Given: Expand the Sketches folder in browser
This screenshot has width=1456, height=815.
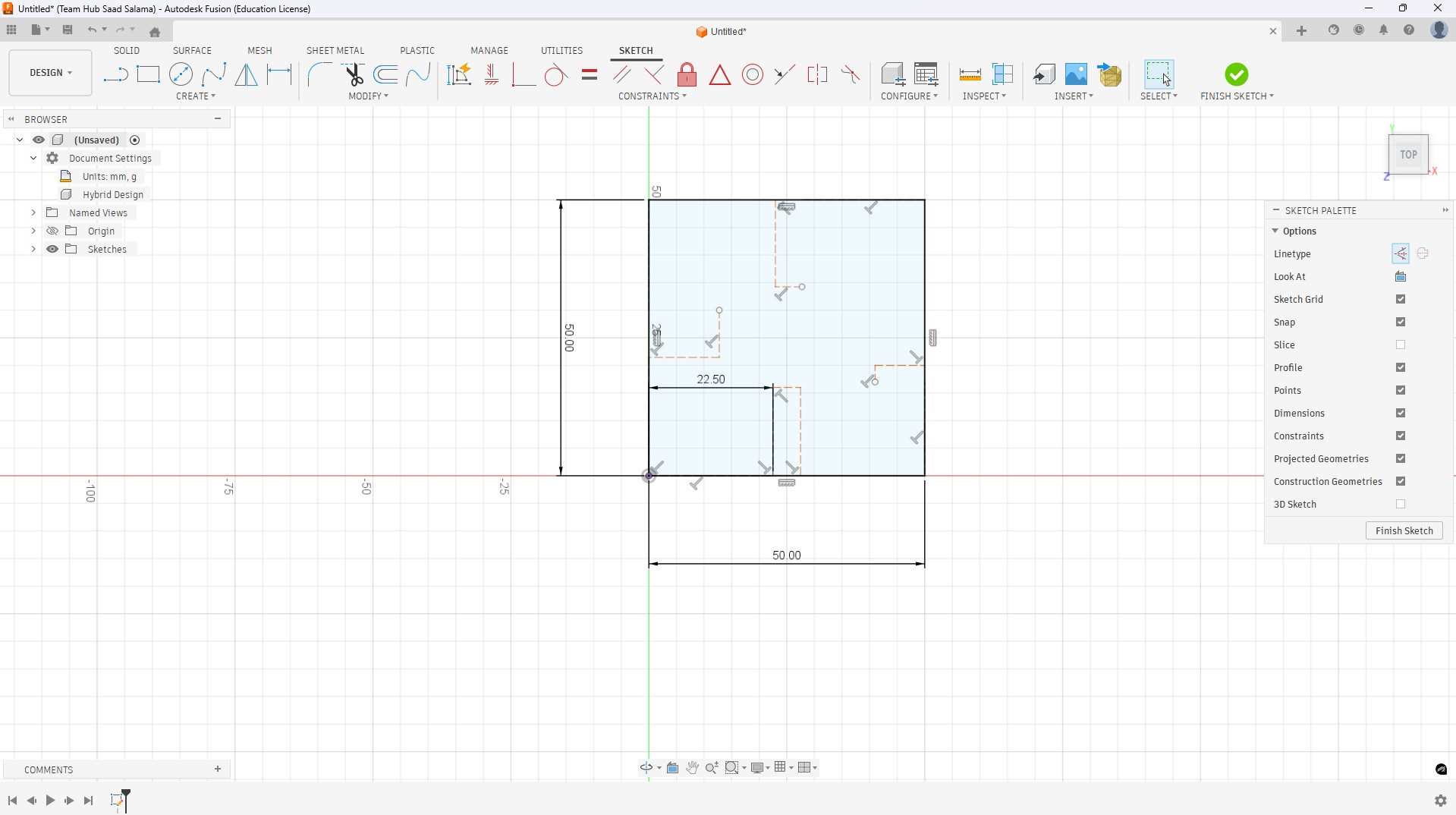Looking at the screenshot, I should [x=33, y=249].
